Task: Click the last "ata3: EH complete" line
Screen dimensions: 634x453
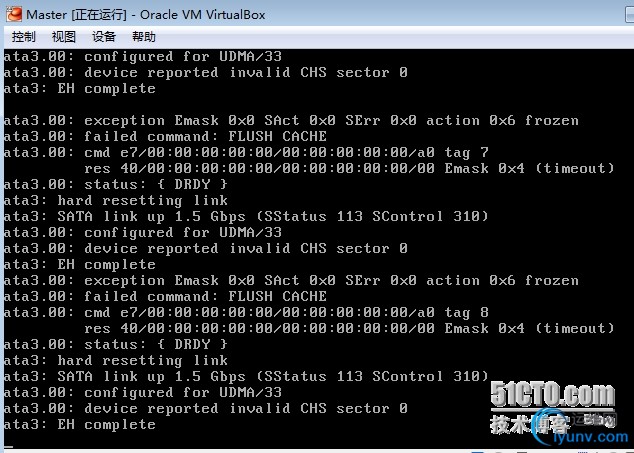Action: (80, 424)
